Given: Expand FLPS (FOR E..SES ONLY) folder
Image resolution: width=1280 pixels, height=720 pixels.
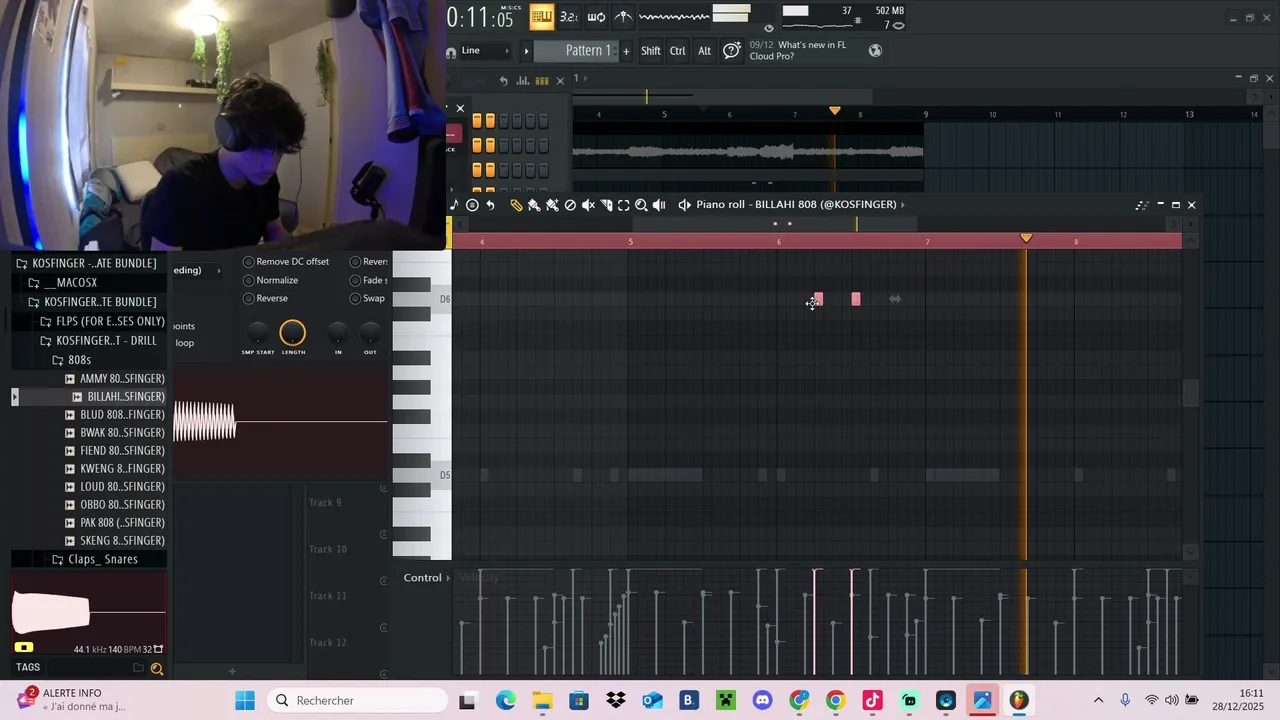Looking at the screenshot, I should 102,321.
